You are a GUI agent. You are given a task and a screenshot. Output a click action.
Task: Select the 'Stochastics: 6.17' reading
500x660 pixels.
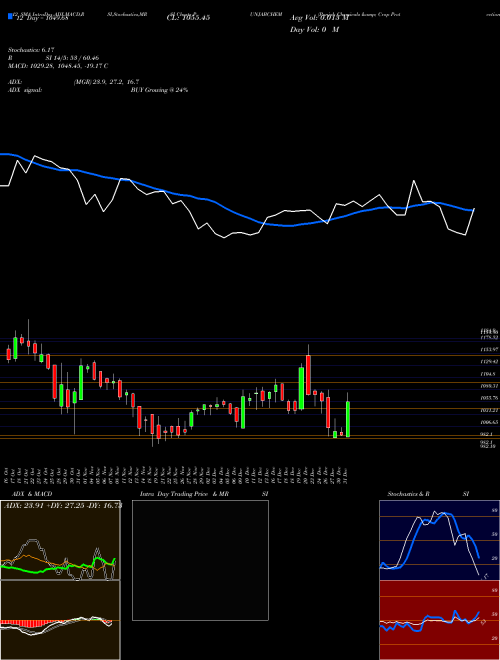(31, 50)
